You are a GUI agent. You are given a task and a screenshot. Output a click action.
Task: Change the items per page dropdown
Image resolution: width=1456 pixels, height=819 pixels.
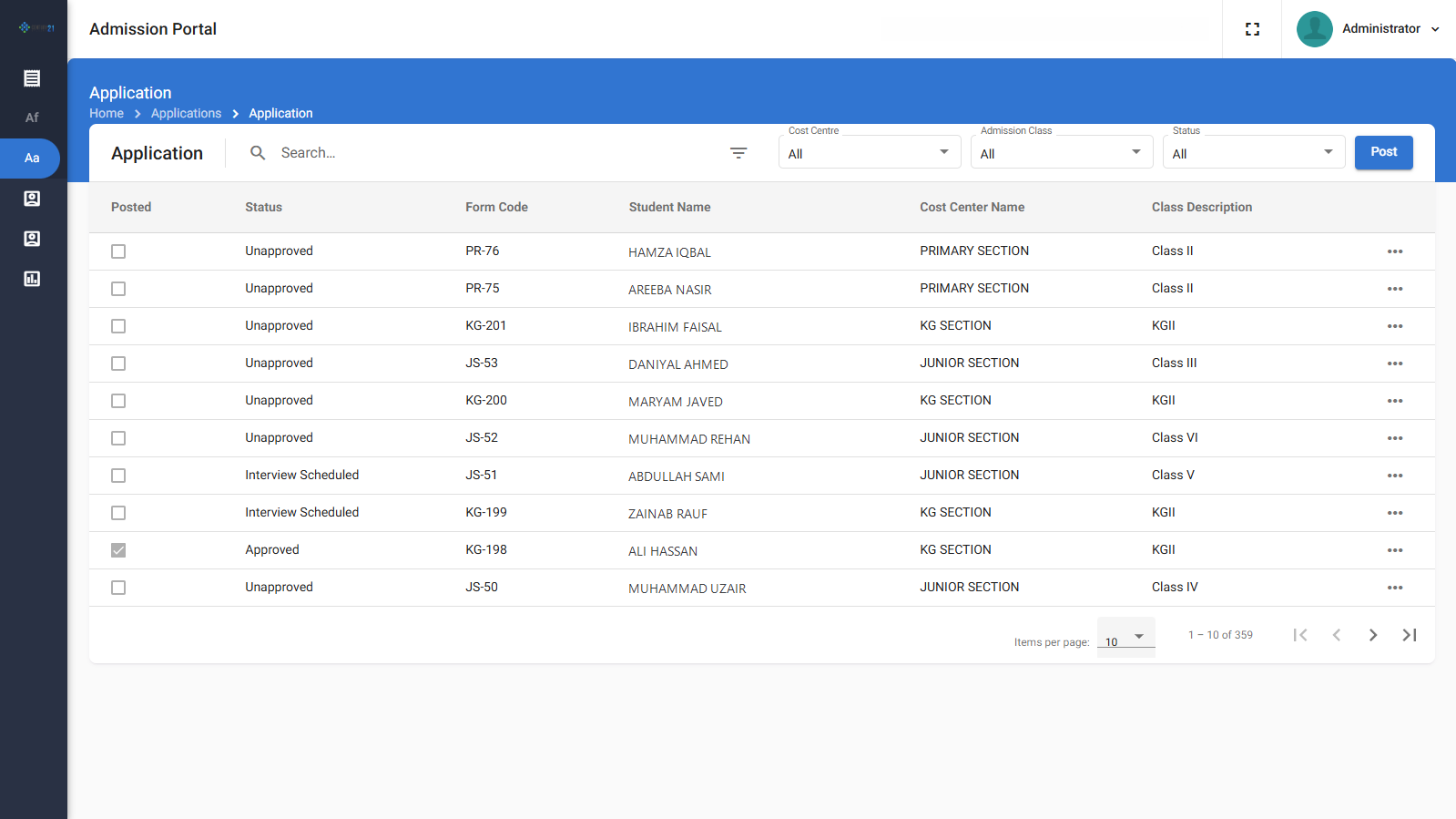pos(1126,638)
